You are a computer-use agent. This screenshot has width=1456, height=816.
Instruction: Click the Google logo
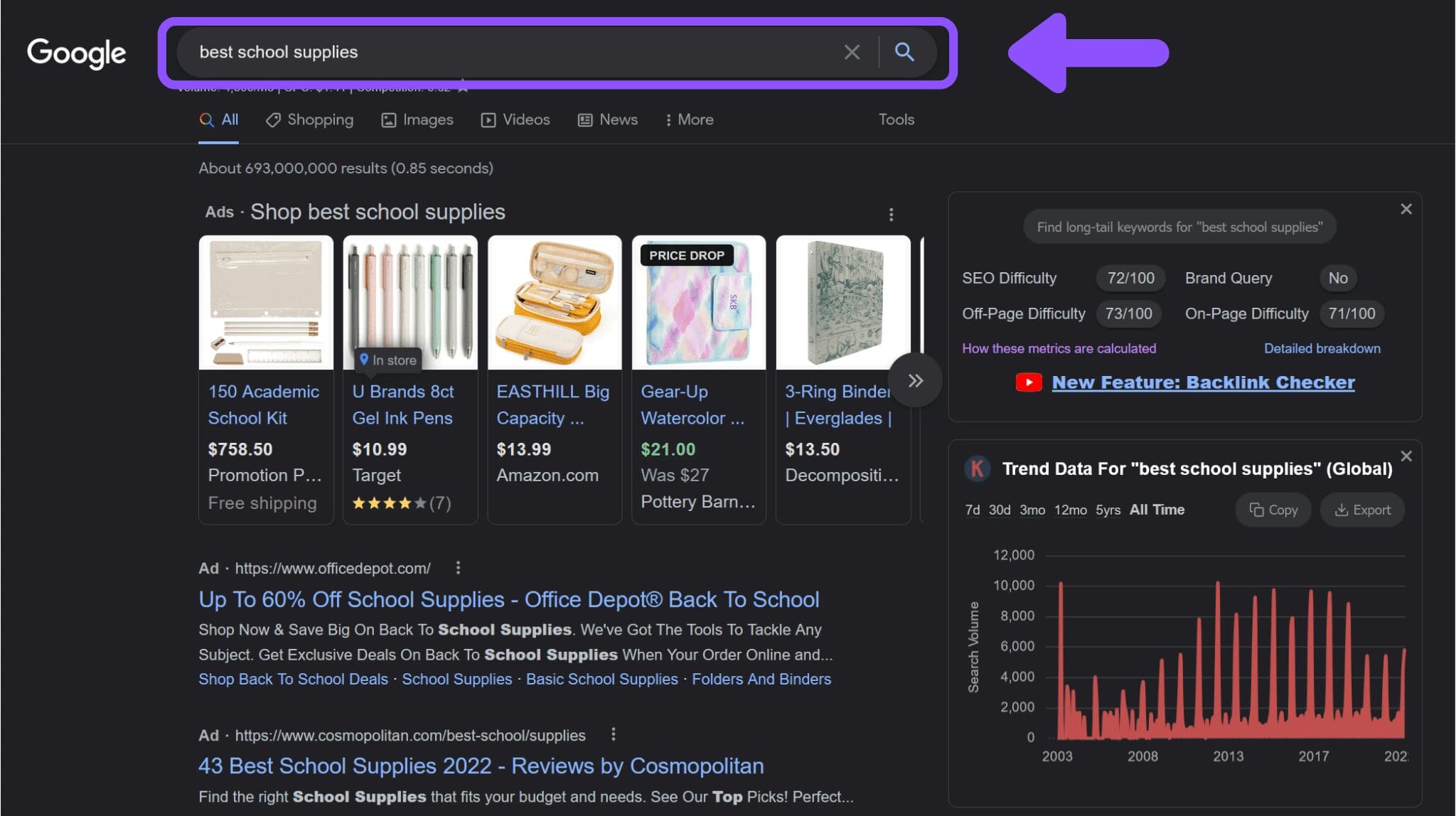click(76, 53)
